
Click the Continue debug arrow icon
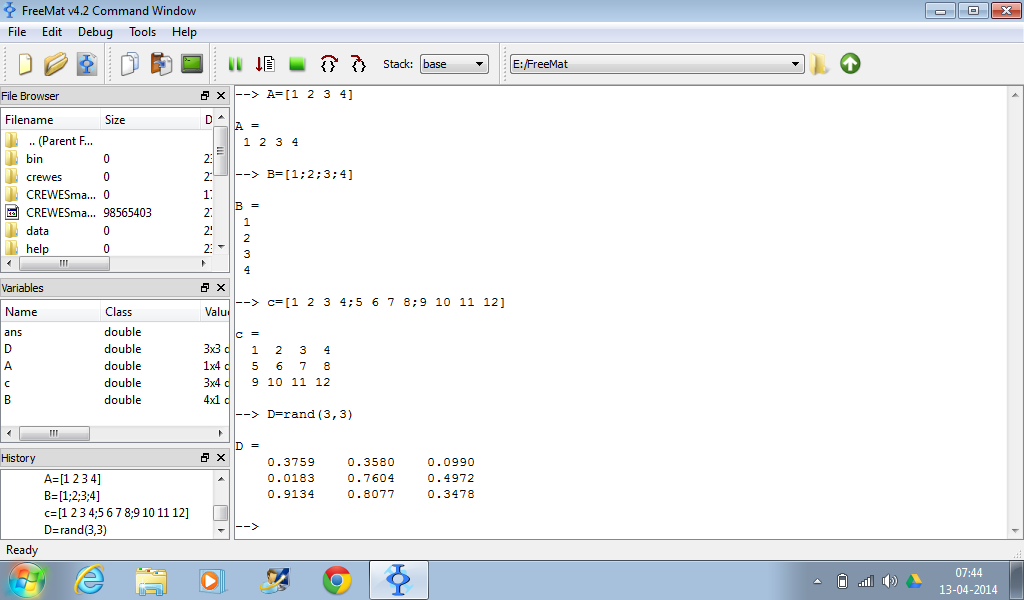coord(265,64)
